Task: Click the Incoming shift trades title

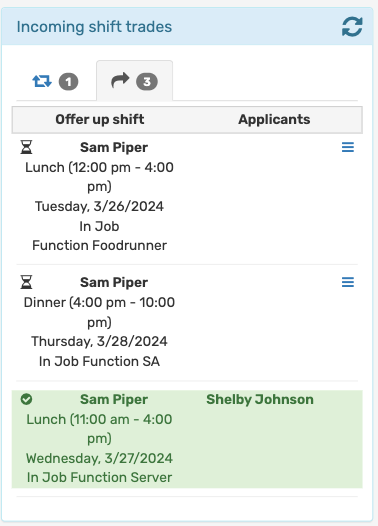Action: (94, 27)
